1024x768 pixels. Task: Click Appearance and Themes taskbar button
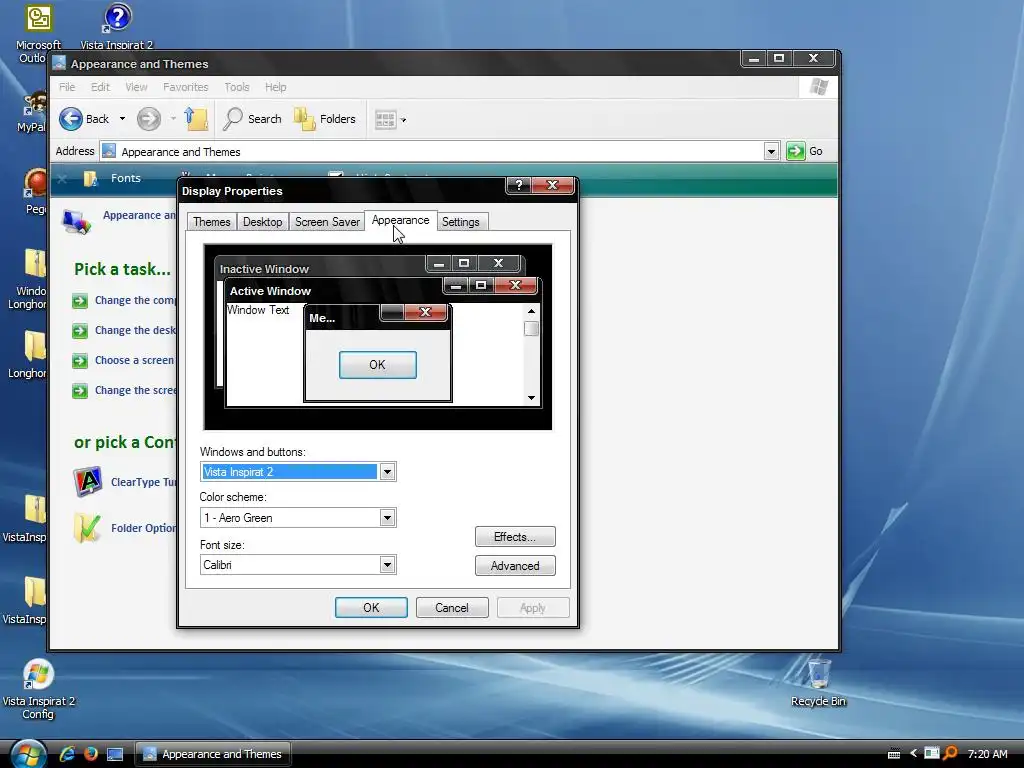point(213,754)
